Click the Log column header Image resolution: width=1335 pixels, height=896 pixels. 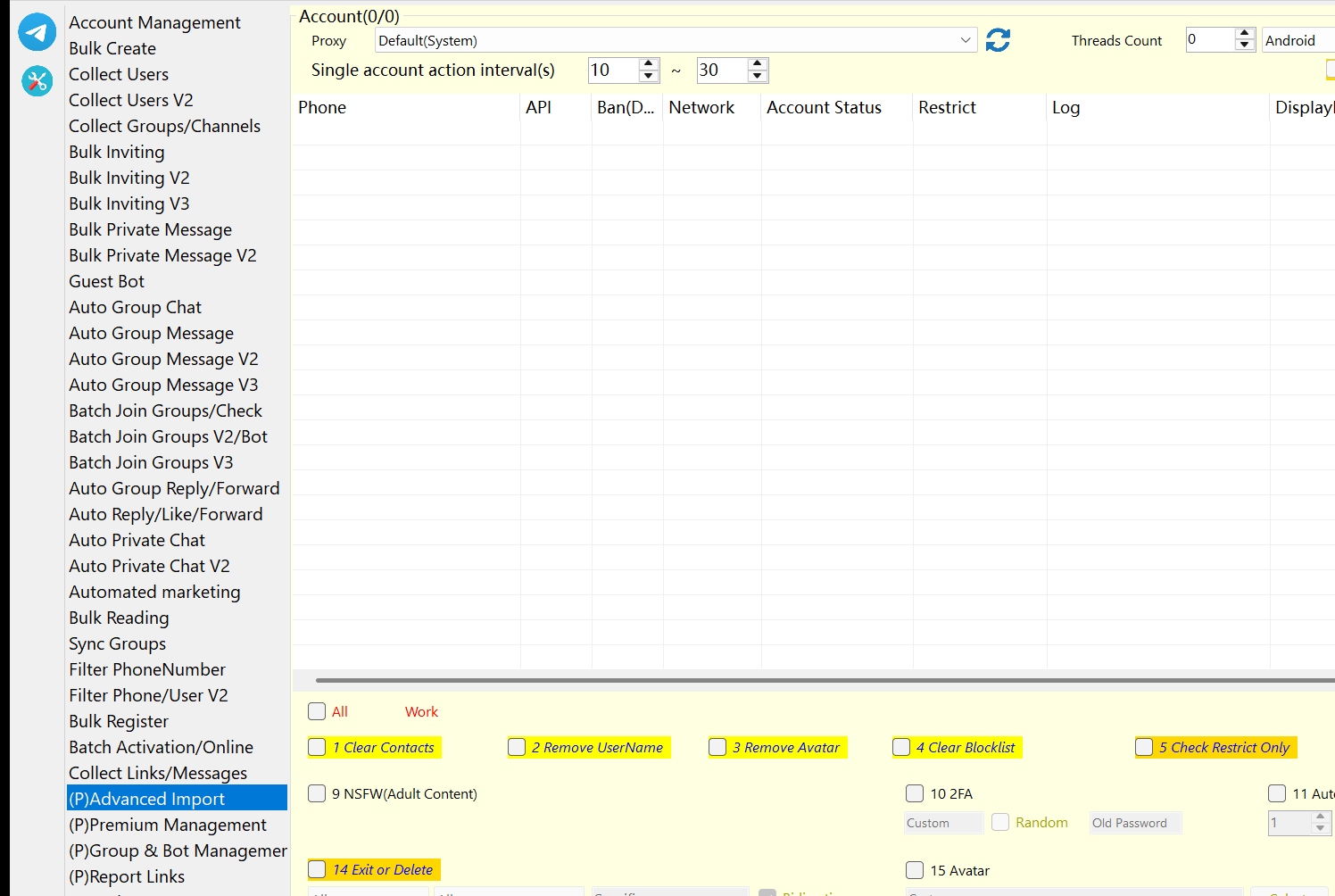coord(1158,107)
